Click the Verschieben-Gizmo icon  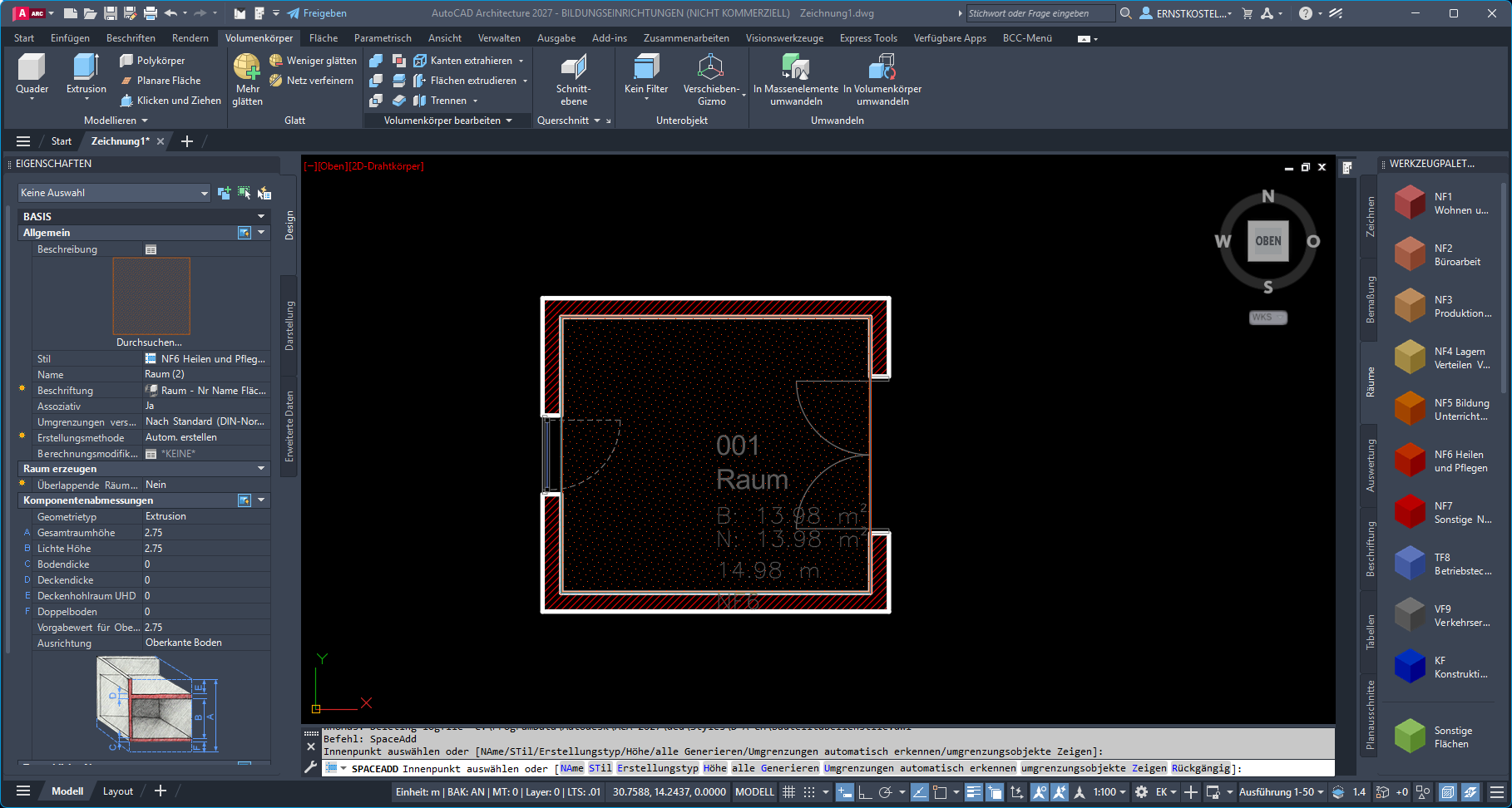710,68
